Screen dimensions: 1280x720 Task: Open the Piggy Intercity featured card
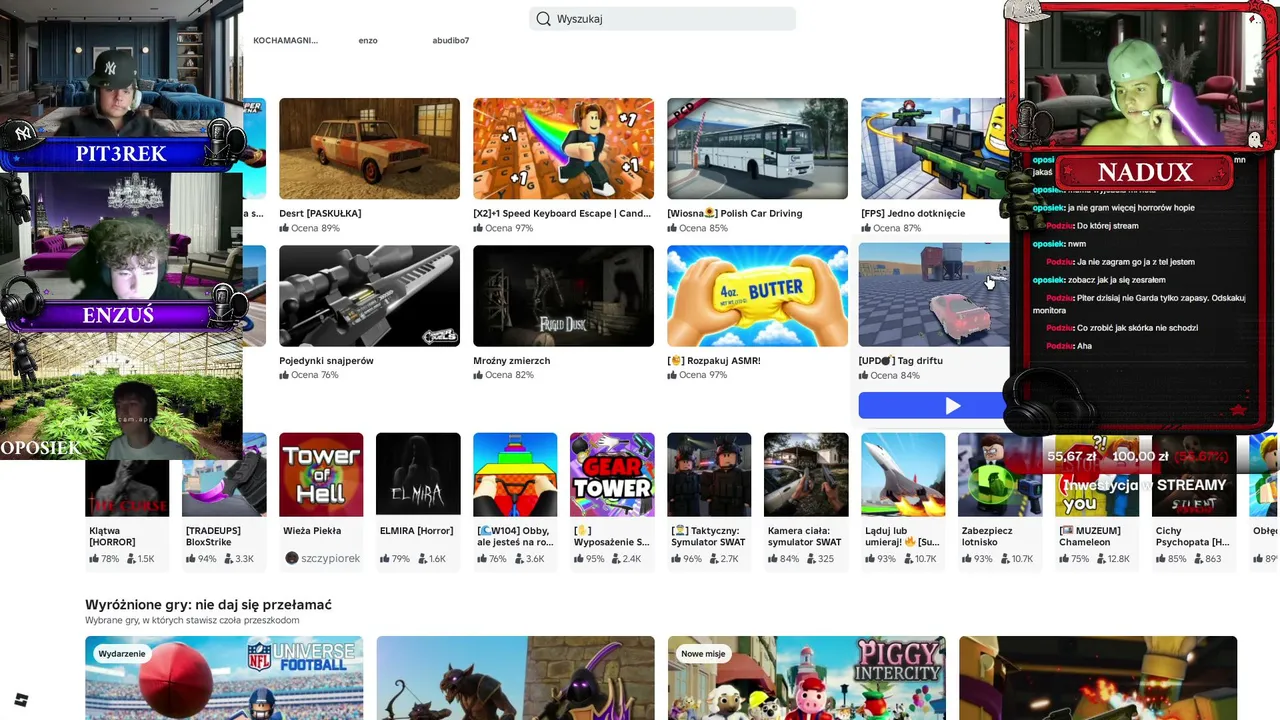tap(806, 678)
